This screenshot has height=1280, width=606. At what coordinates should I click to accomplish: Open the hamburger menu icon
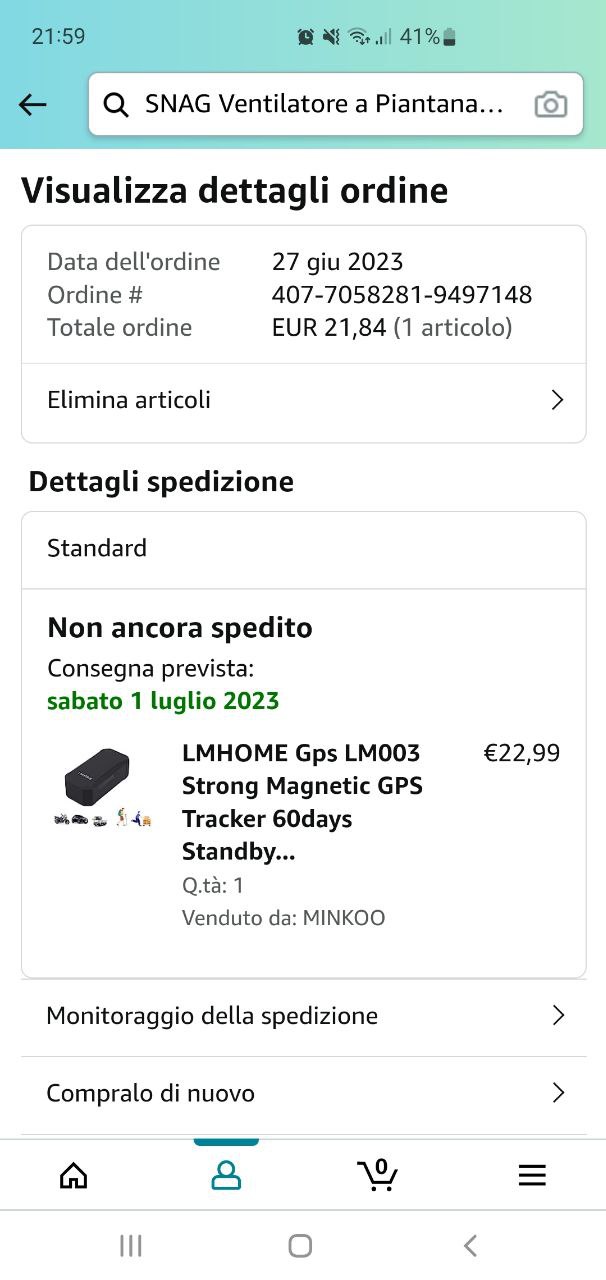point(532,1175)
